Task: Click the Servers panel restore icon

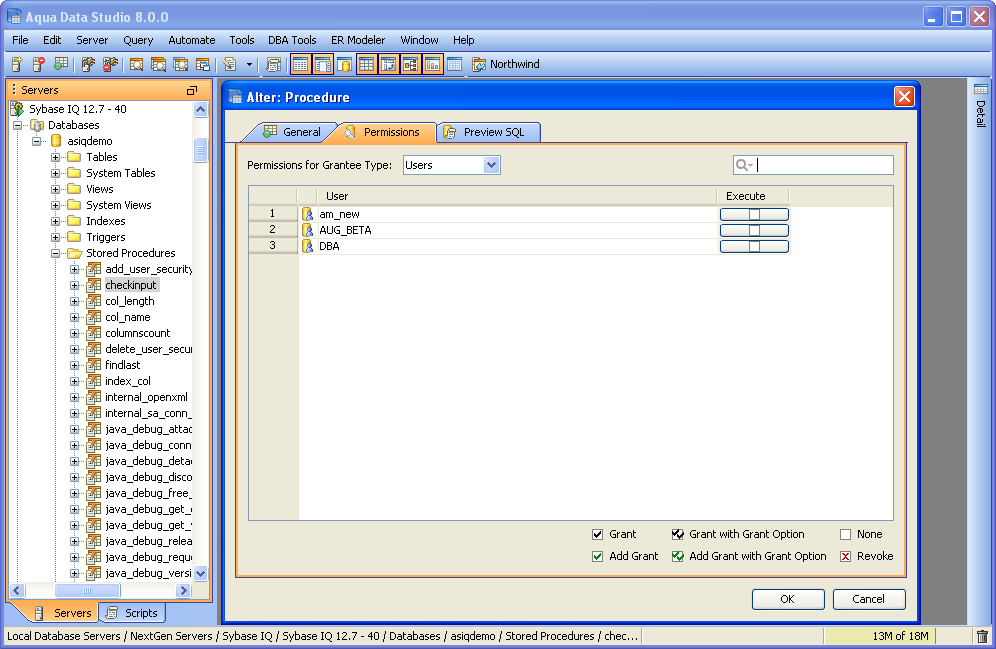Action: pyautogui.click(x=192, y=90)
